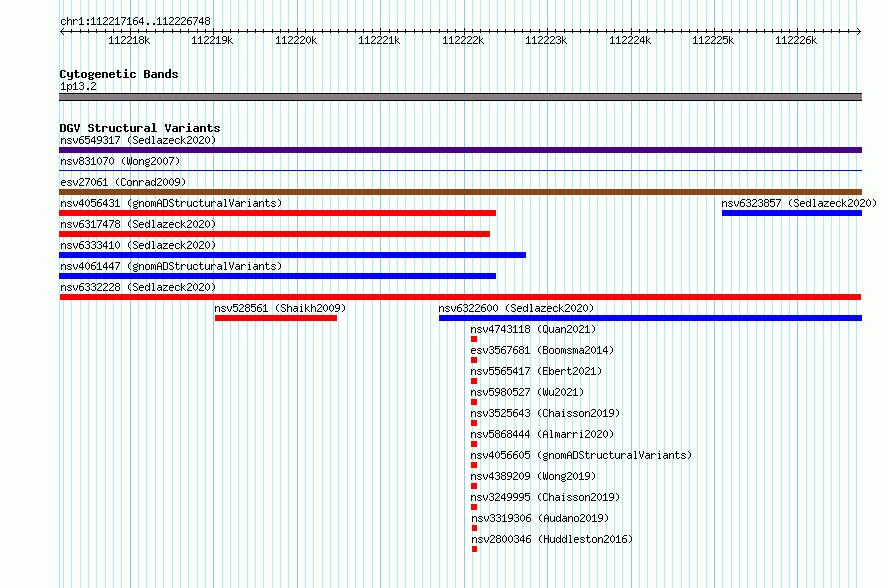Screen dimensions: 890x588
Task: Click the 112223k ruler position
Action: click(546, 40)
